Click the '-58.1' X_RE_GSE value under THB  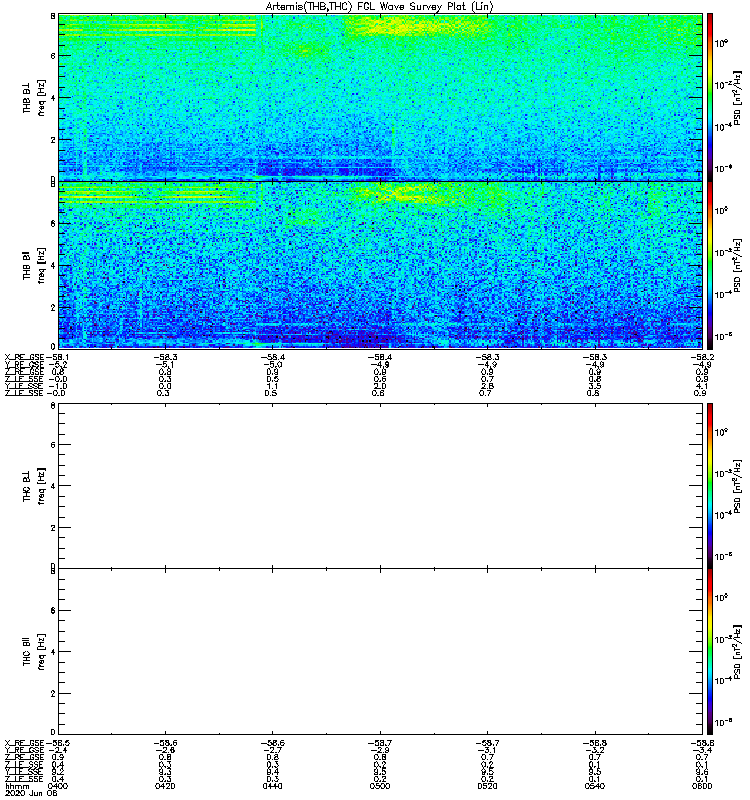tap(58, 357)
